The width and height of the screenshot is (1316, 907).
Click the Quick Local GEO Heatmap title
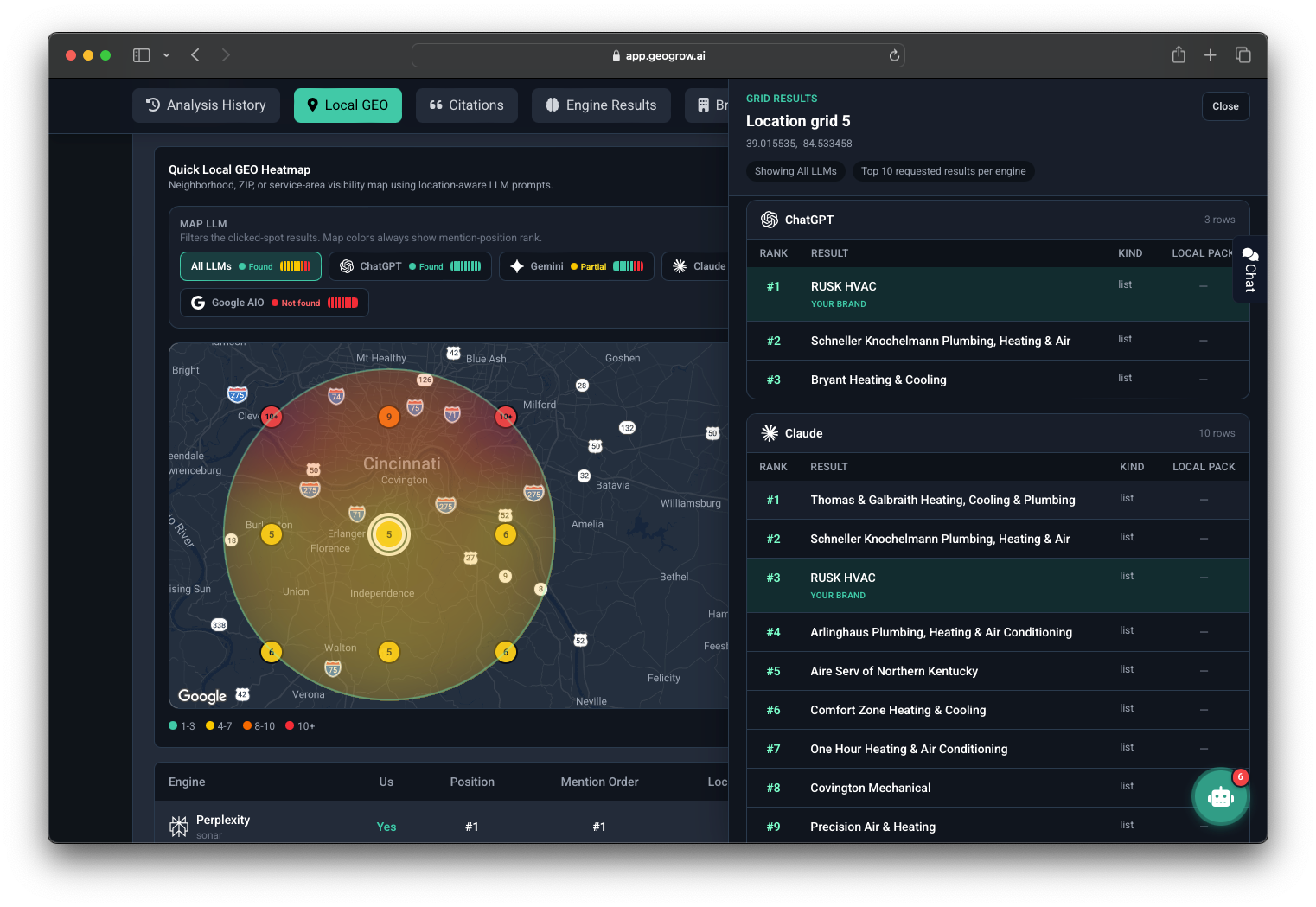click(x=240, y=169)
